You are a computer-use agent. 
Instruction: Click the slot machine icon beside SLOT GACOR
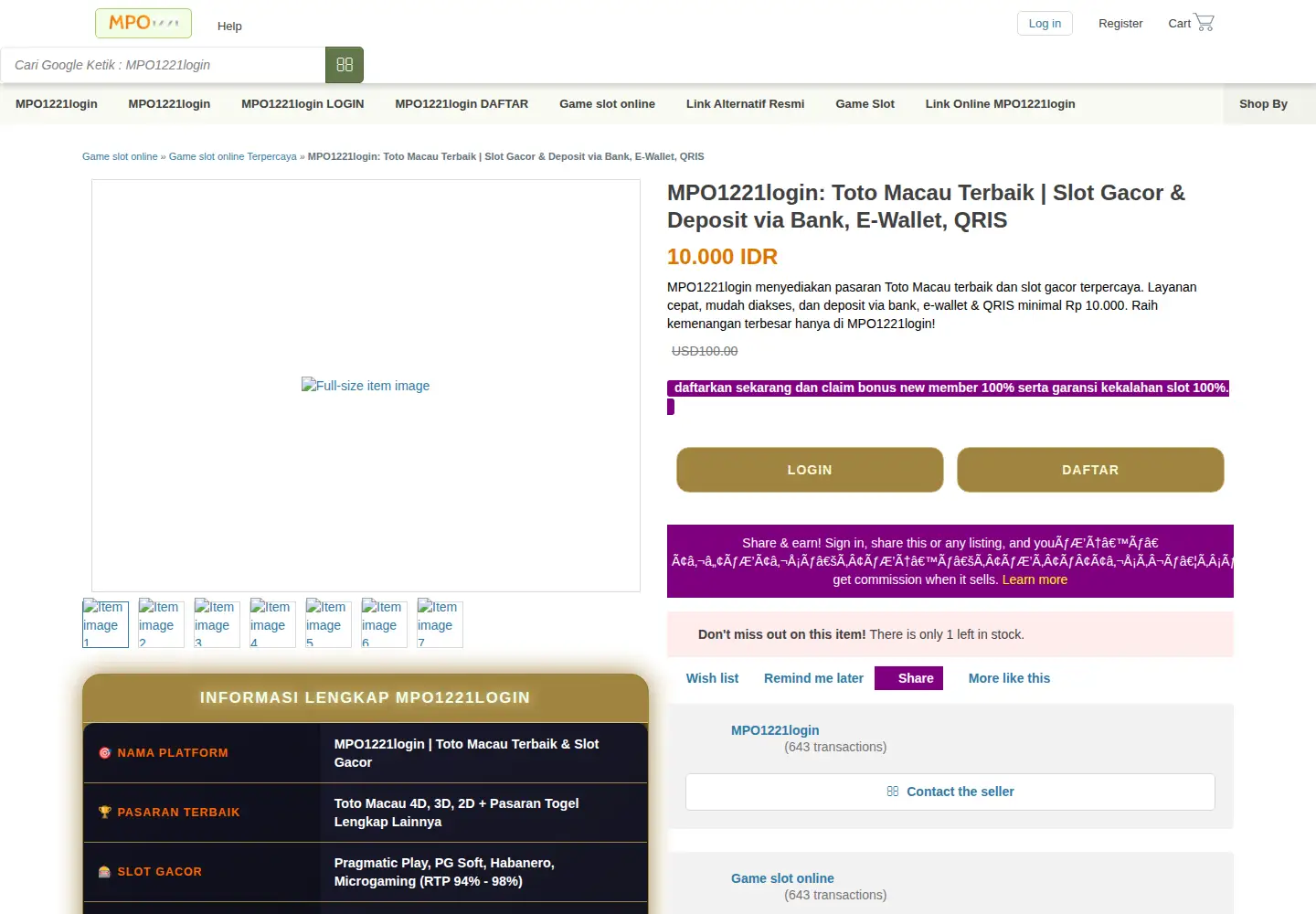click(105, 872)
